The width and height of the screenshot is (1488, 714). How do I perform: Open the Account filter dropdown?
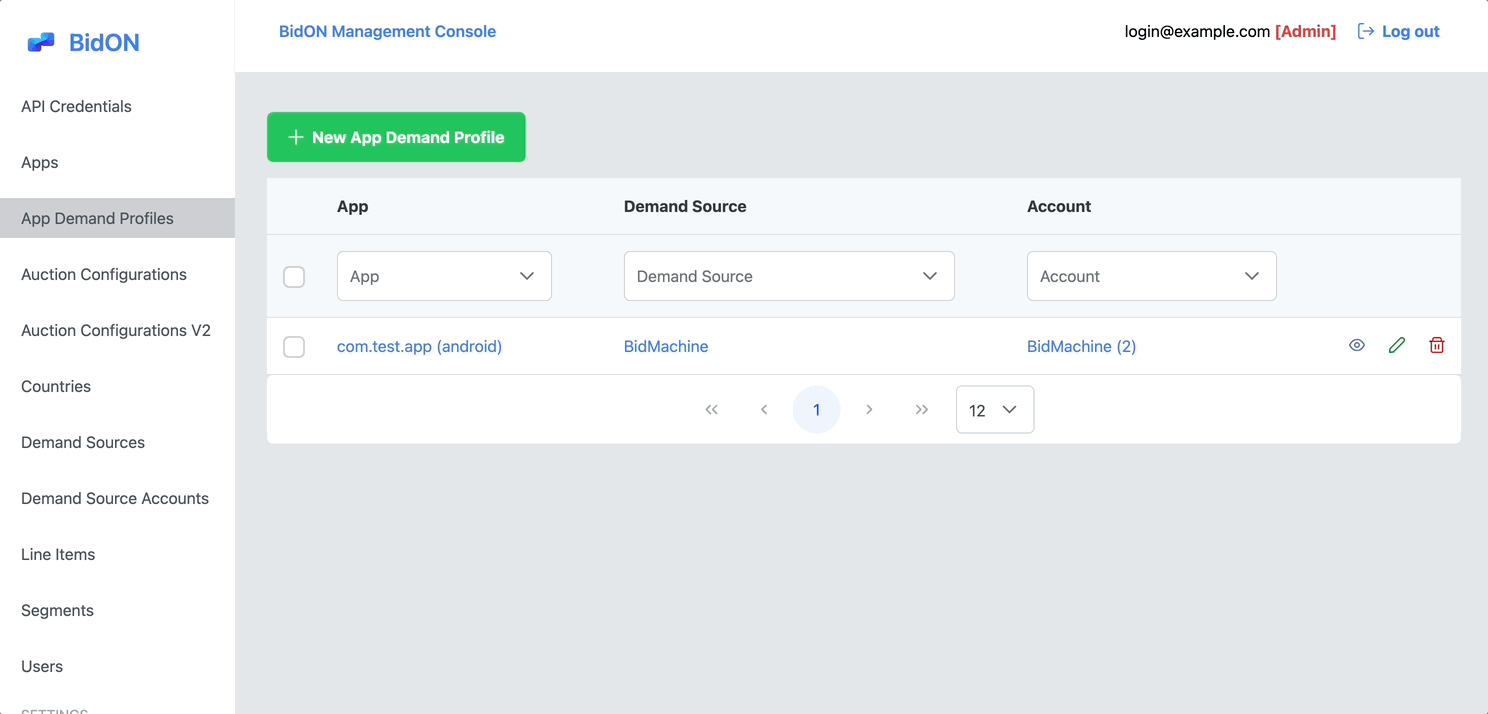(x=1151, y=276)
